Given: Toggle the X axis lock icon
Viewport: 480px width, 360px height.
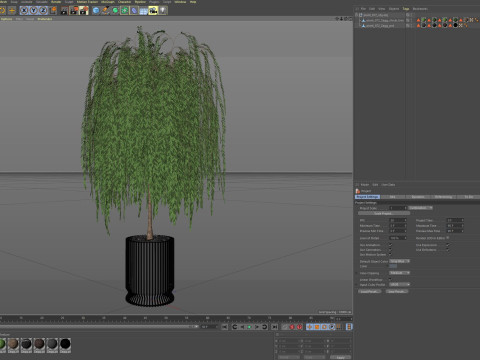Looking at the screenshot, I should click(x=24, y=10).
